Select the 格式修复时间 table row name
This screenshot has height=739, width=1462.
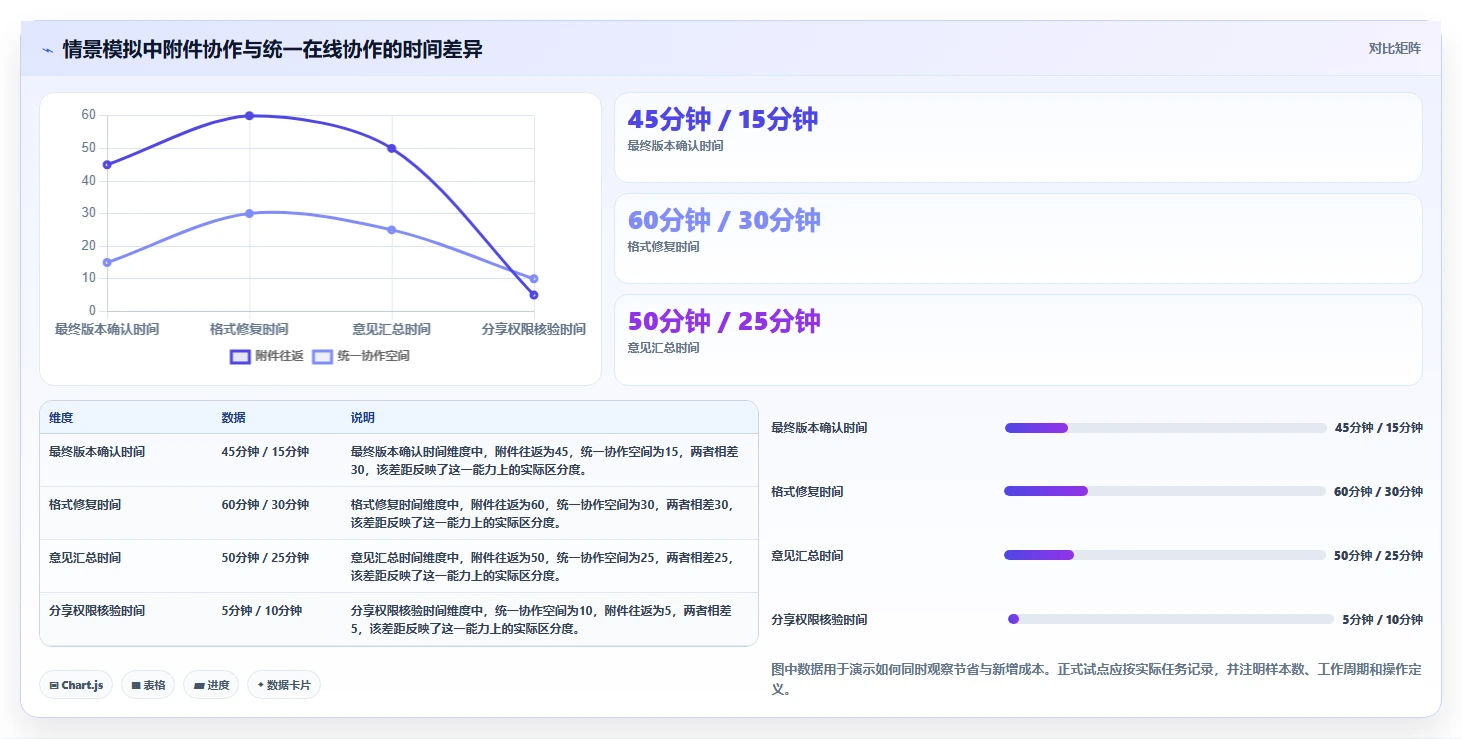tap(85, 505)
